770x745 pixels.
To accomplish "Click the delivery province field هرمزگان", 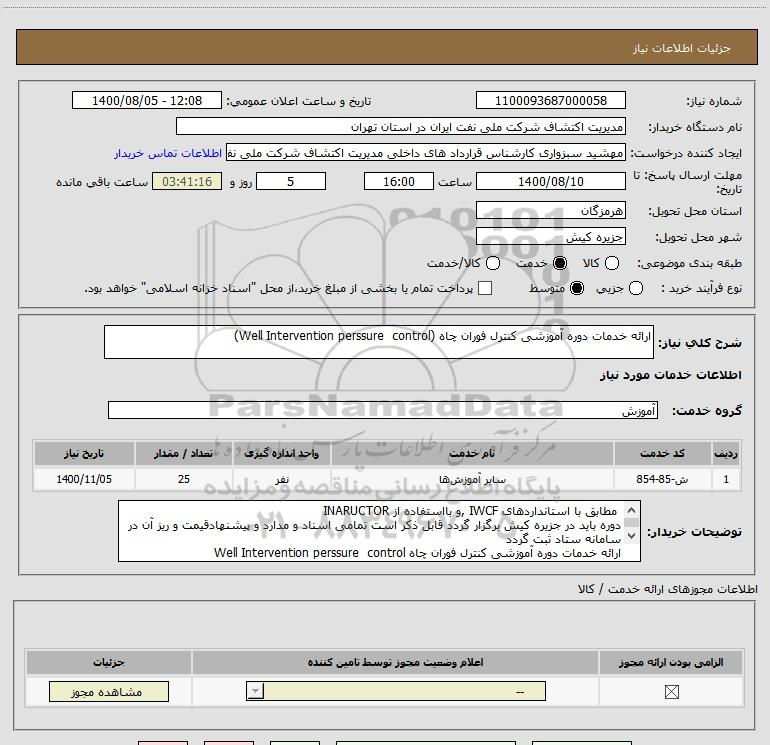I will [x=550, y=211].
